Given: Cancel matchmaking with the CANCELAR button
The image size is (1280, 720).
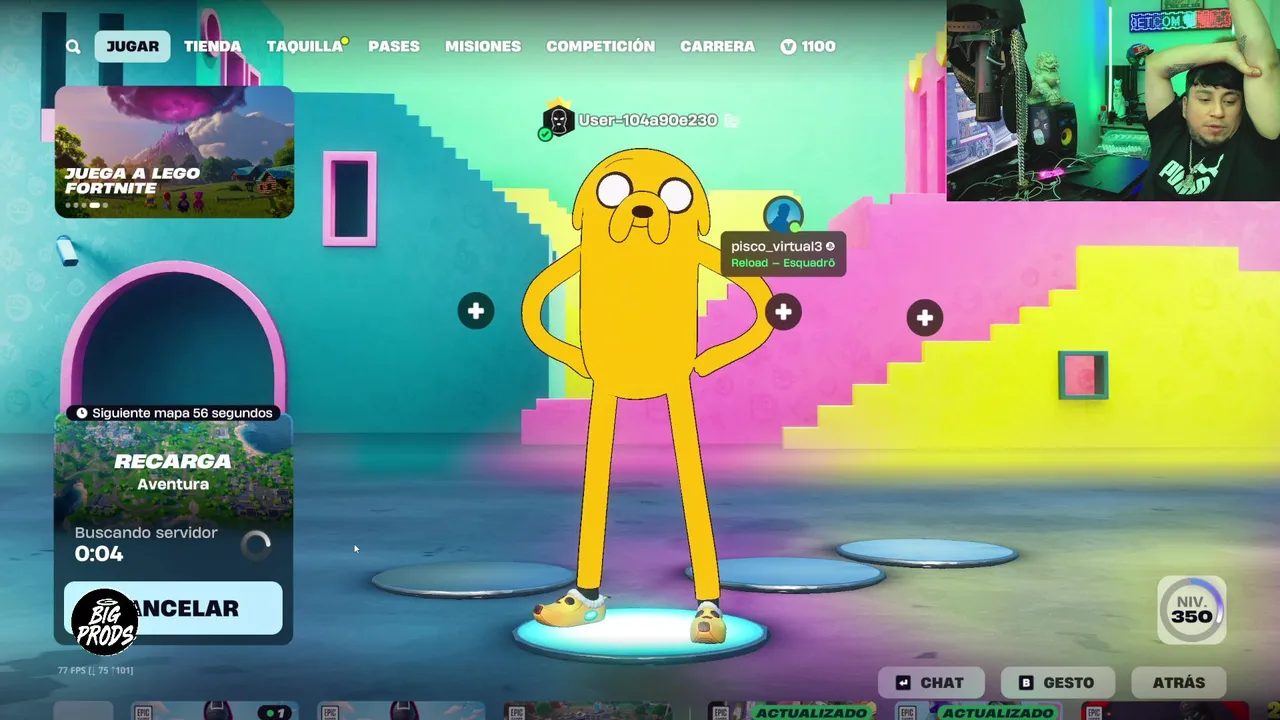Looking at the screenshot, I should pyautogui.click(x=173, y=608).
